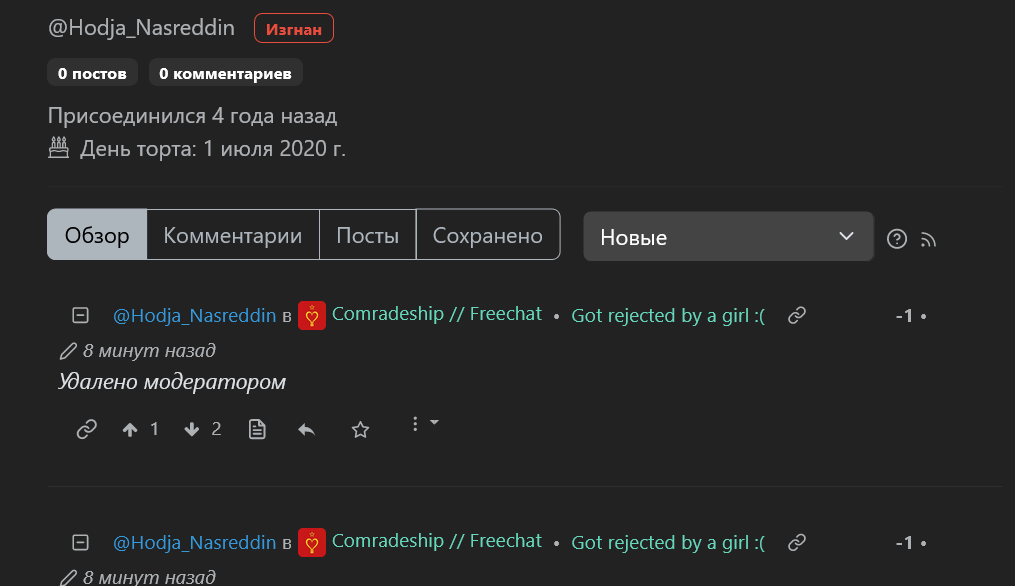Image resolution: width=1018 pixels, height=588 pixels.
Task: Copy permalink of first comment
Action: coord(87,429)
